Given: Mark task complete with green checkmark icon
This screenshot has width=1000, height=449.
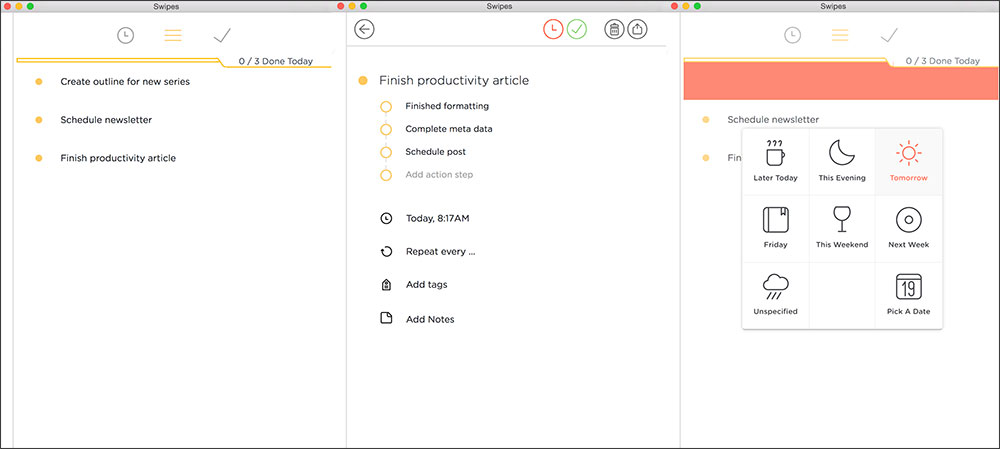Looking at the screenshot, I should 577,29.
